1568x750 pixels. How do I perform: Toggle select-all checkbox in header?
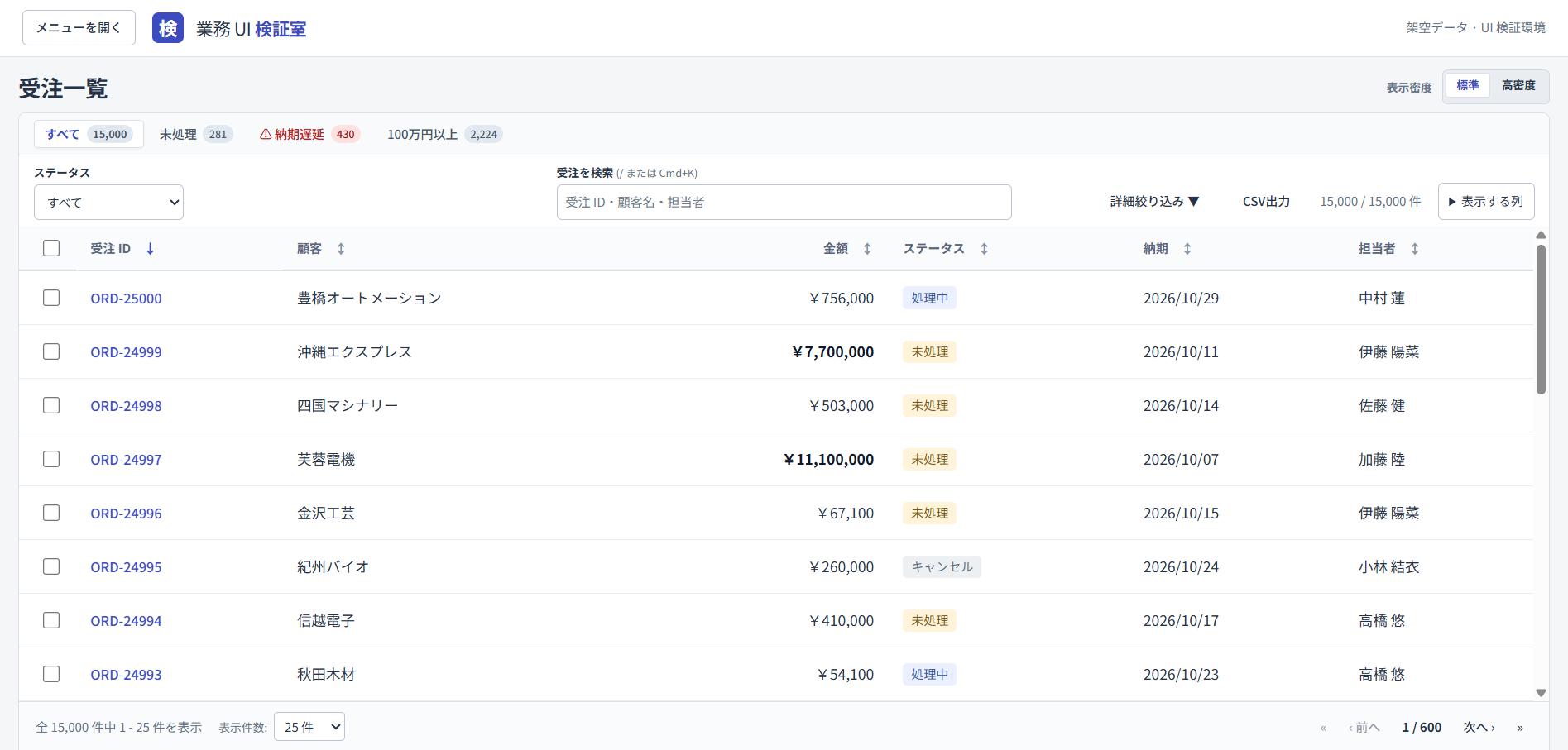pyautogui.click(x=51, y=248)
